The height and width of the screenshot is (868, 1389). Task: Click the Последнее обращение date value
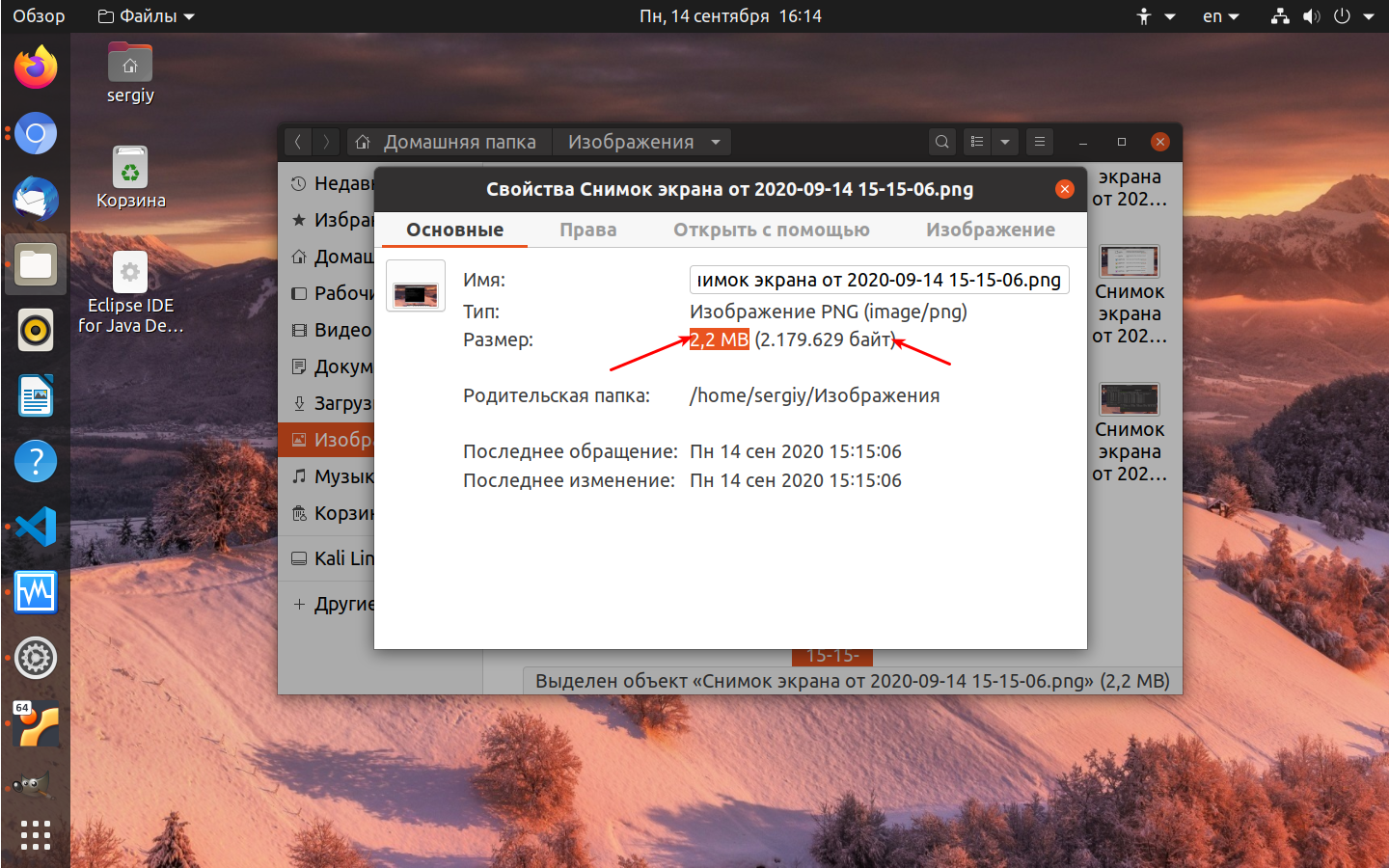[x=796, y=451]
